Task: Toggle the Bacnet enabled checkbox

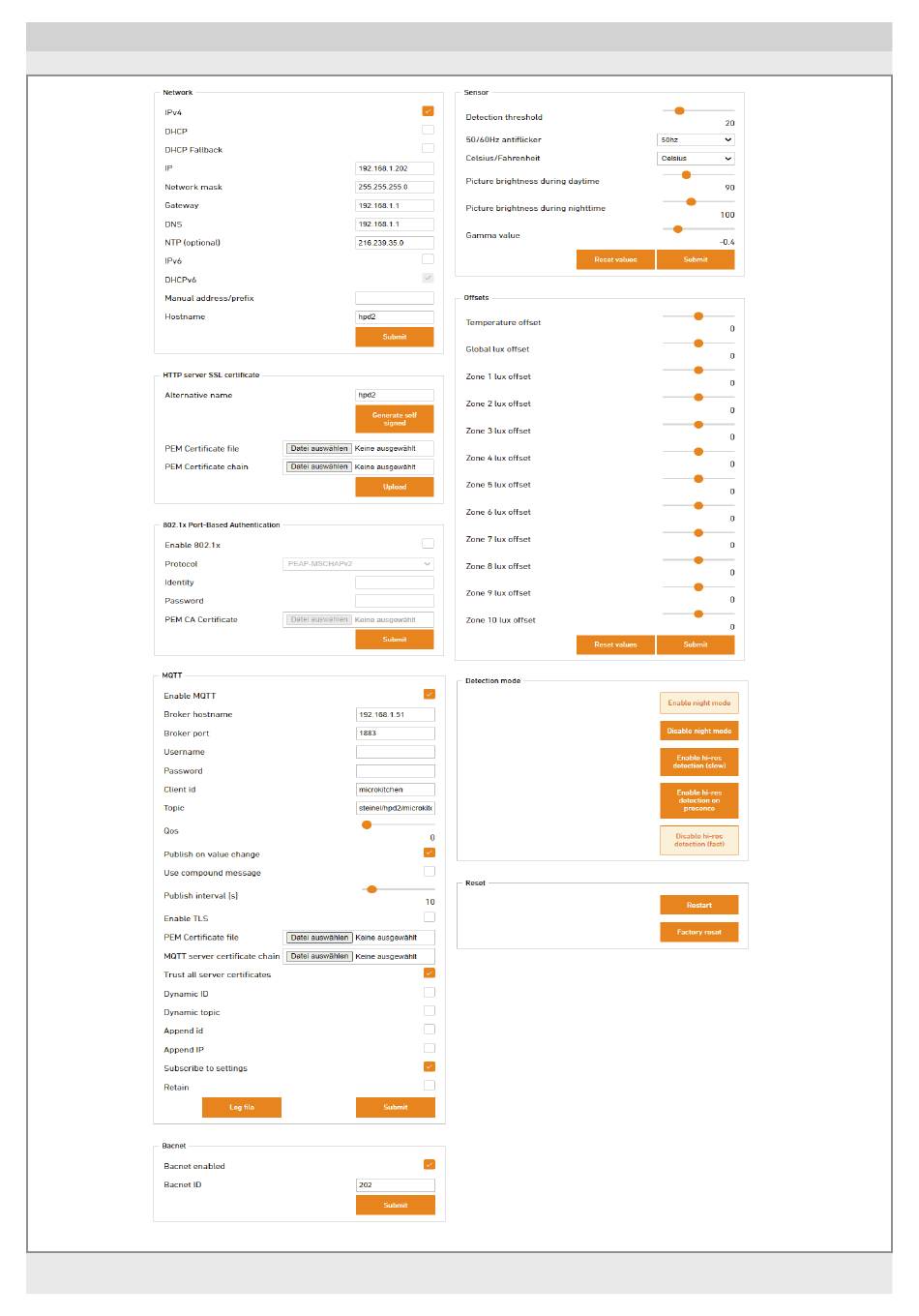Action: pos(430,1164)
